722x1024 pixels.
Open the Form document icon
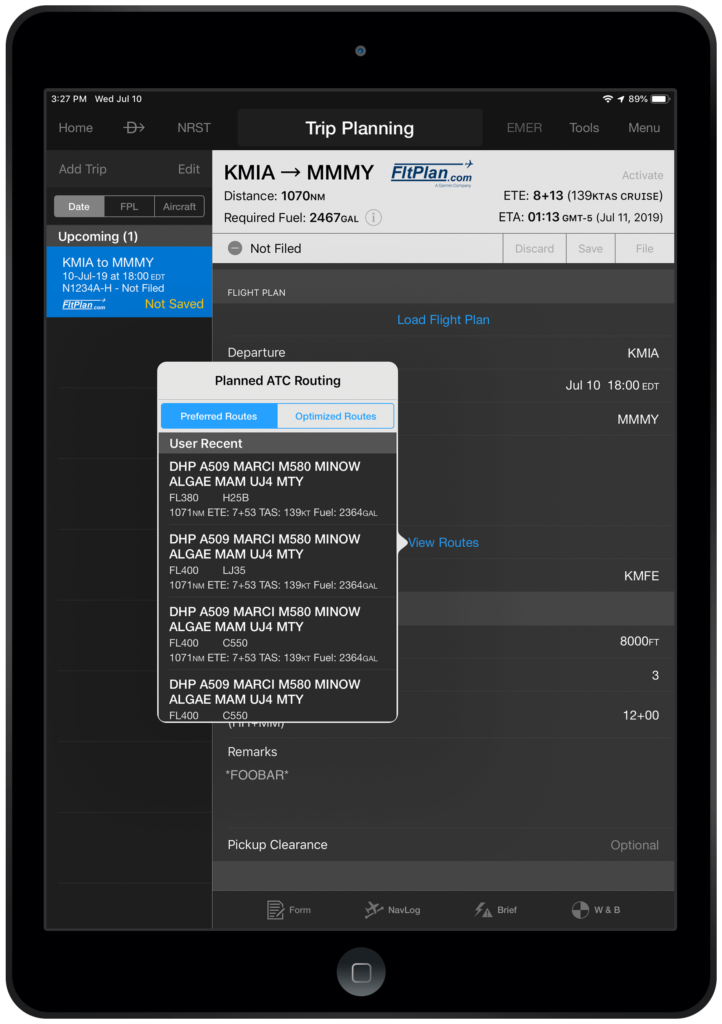pos(275,910)
